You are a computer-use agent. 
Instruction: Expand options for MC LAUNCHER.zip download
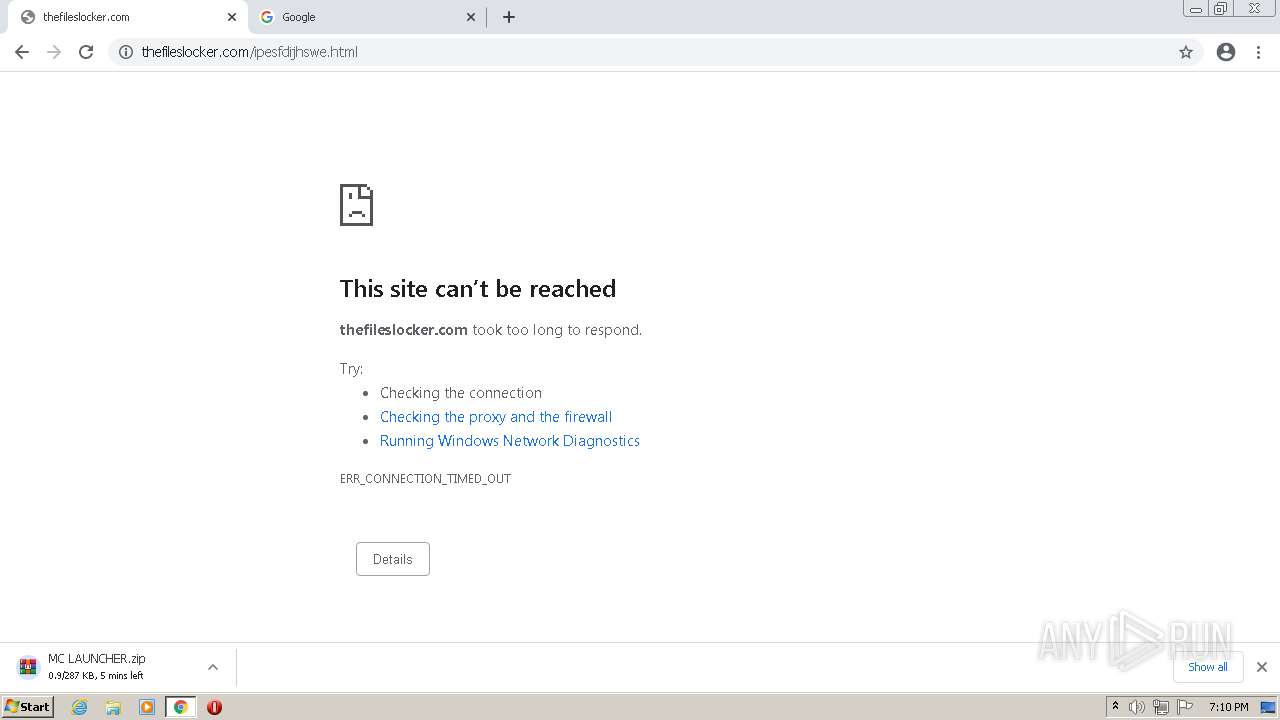pos(213,667)
